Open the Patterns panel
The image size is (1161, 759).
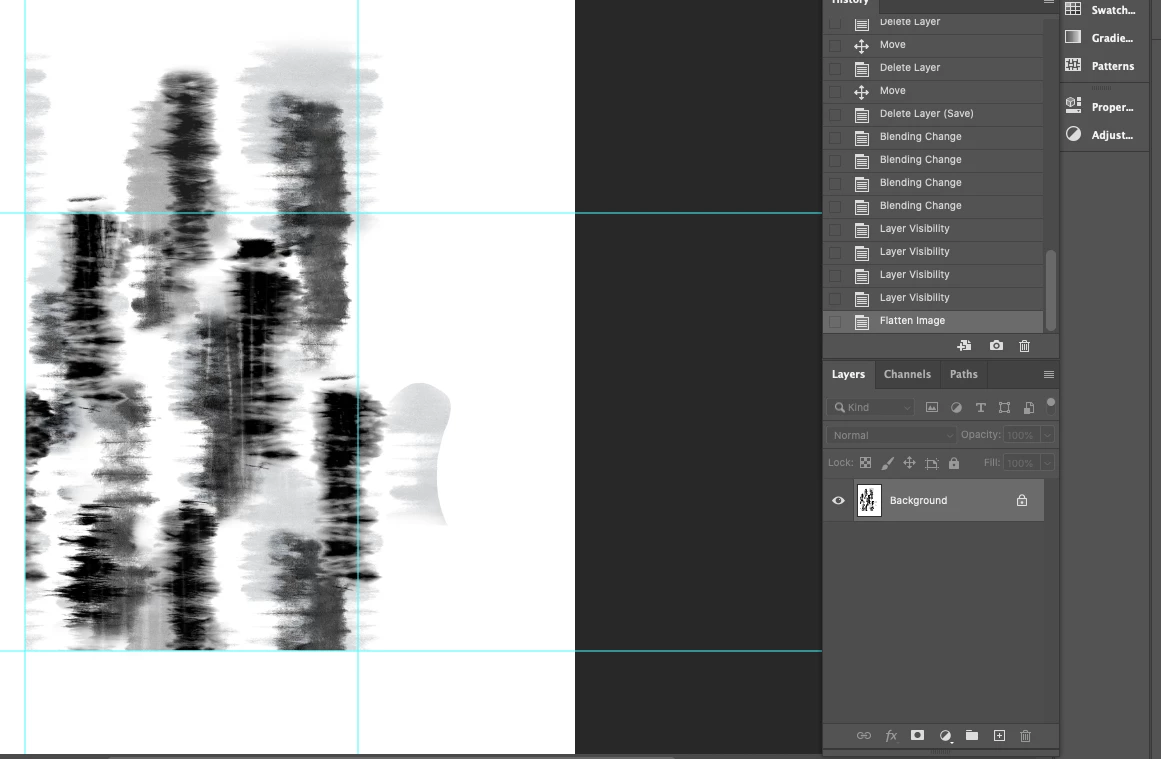click(1100, 66)
